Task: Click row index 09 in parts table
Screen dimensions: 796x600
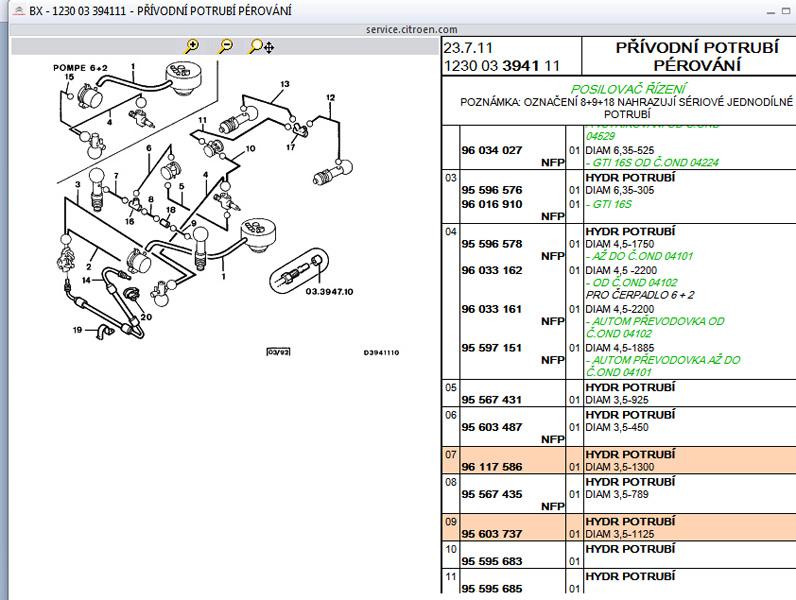Action: [451, 521]
